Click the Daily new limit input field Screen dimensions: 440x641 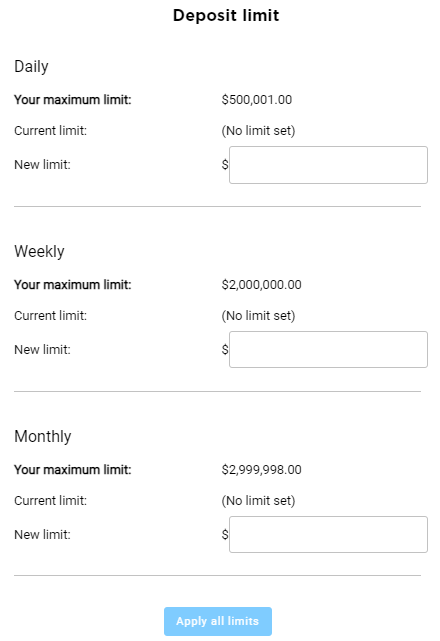coord(328,165)
